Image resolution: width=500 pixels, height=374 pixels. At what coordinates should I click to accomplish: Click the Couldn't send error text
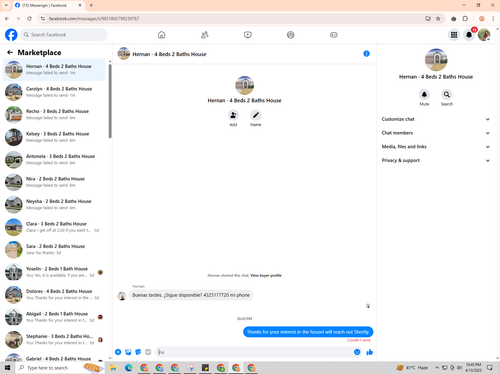pyautogui.click(x=359, y=340)
